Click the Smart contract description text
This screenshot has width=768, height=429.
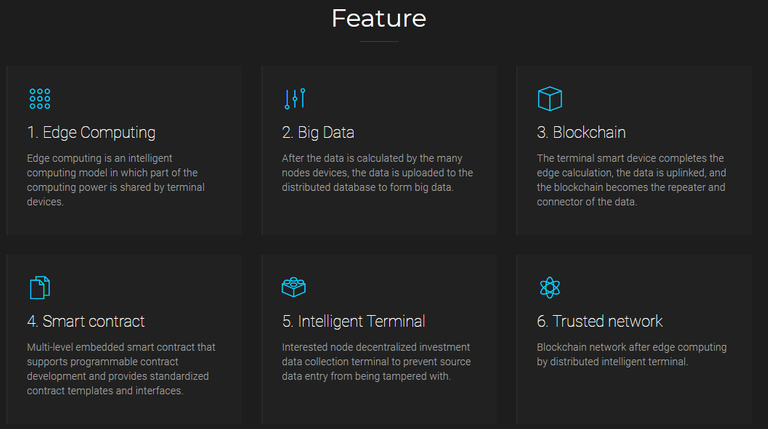click(x=121, y=369)
